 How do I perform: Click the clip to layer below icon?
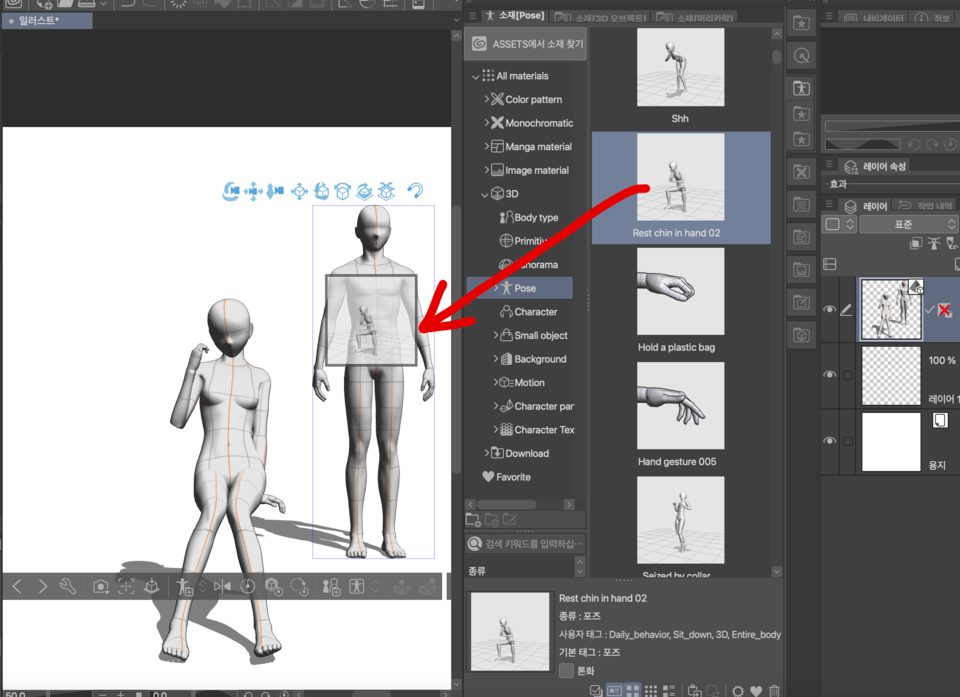click(x=915, y=243)
